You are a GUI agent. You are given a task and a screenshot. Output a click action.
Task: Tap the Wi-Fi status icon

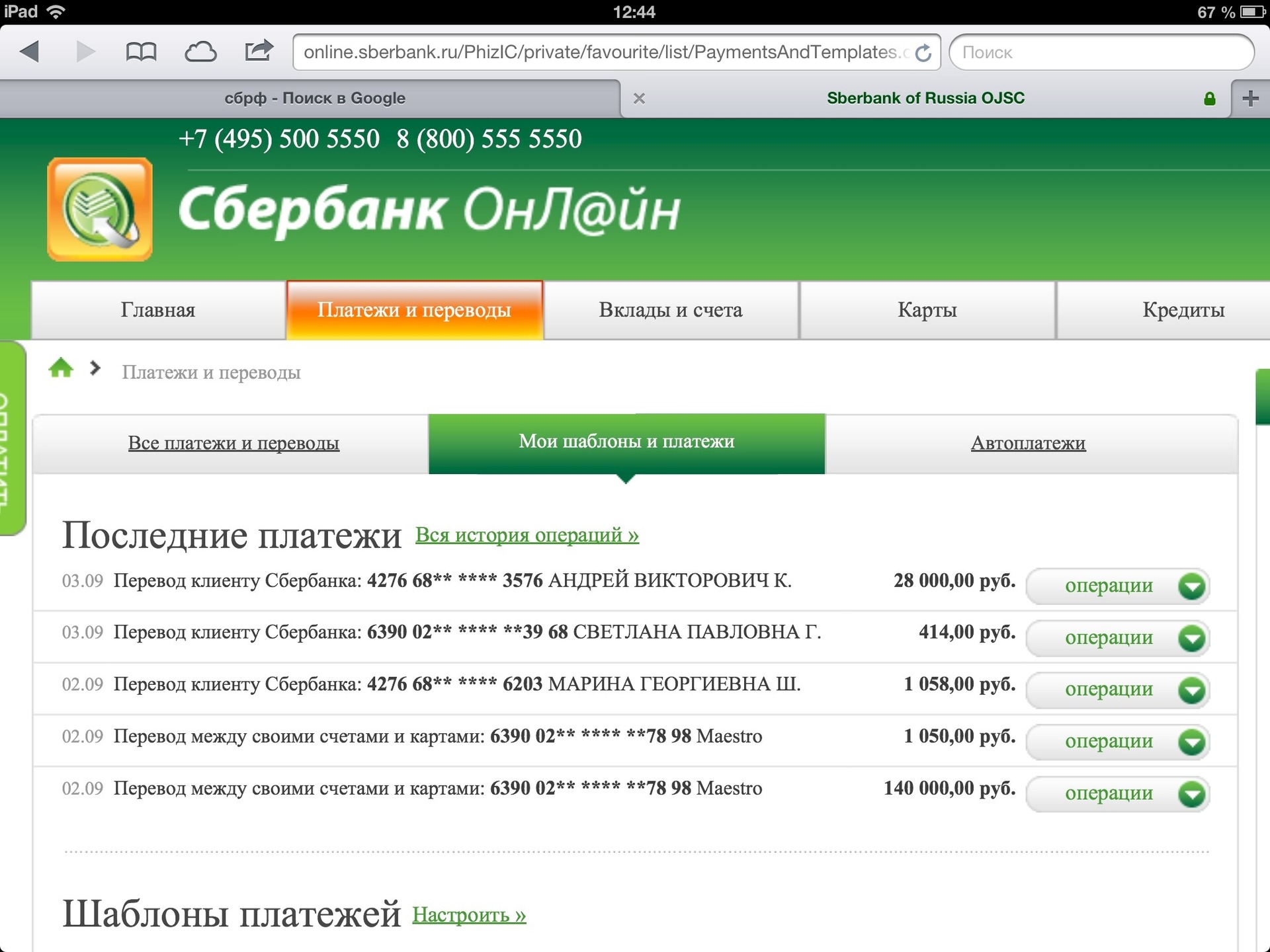tap(56, 12)
